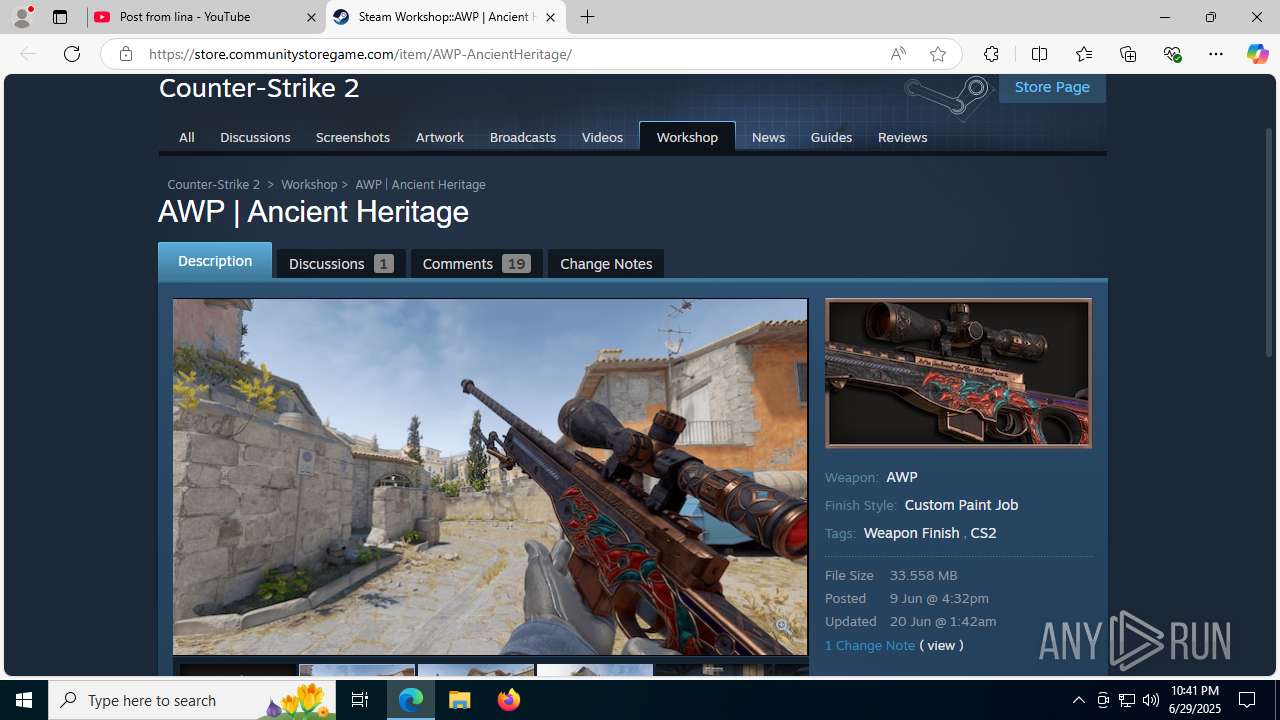Open Settings and more ellipsis menu
1280x720 pixels.
pyautogui.click(x=1216, y=54)
